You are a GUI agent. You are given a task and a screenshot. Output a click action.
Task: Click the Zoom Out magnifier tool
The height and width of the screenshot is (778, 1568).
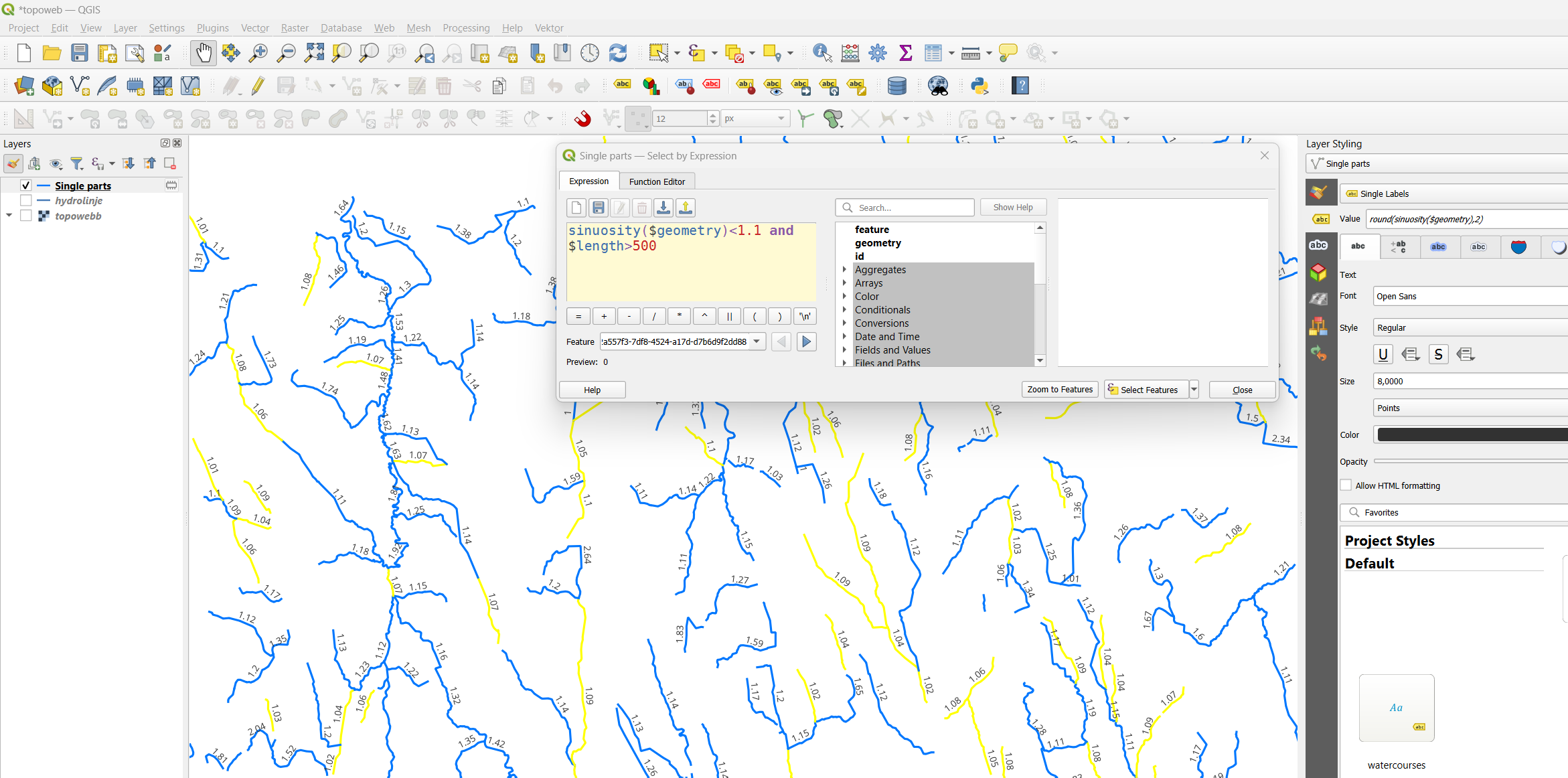[x=286, y=53]
